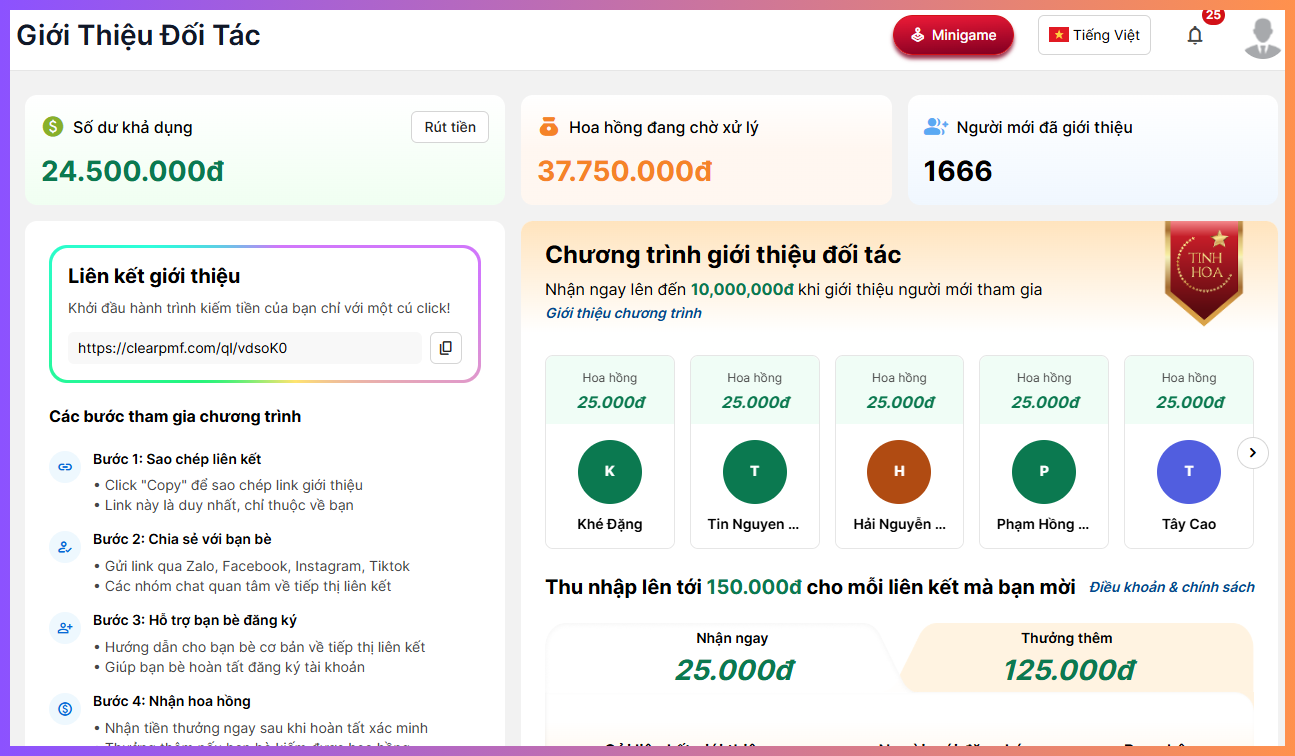Screen dimensions: 1295x756
Task: Launch the Minigame button
Action: pyautogui.click(x=953, y=36)
